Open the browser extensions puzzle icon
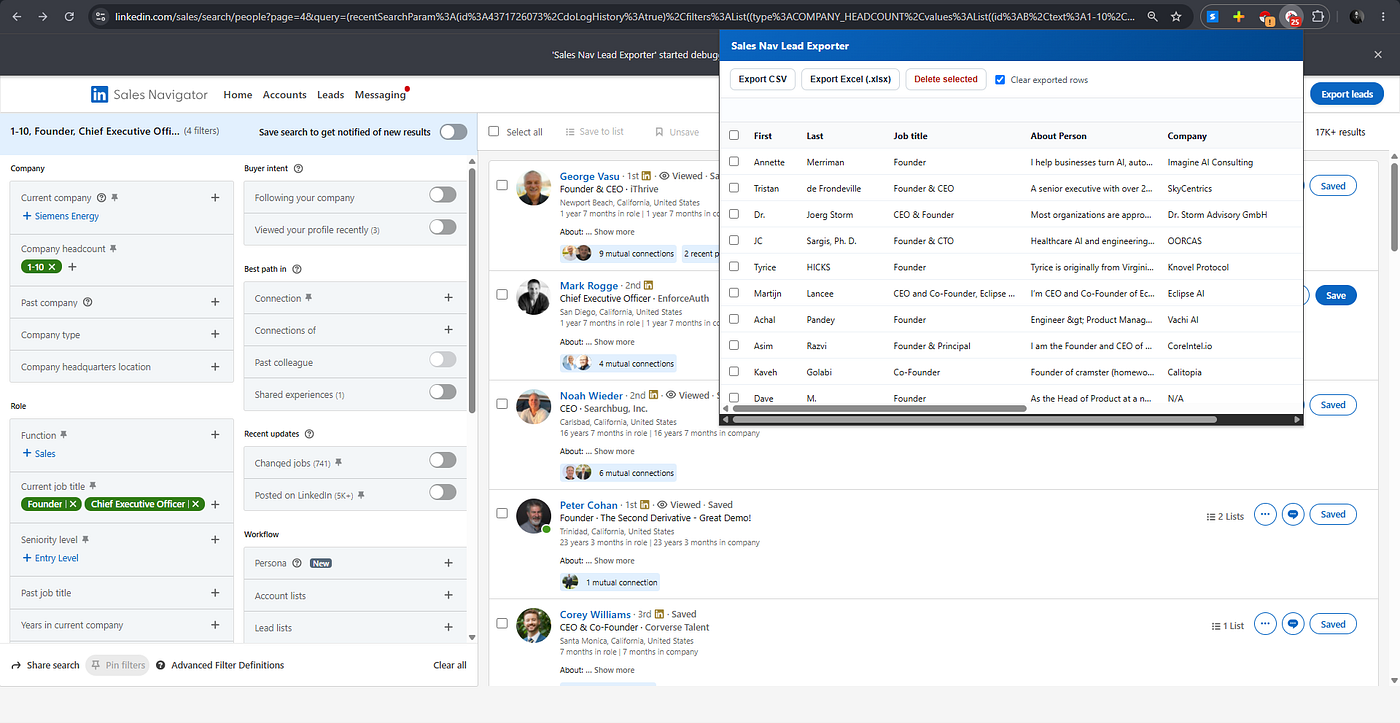1400x723 pixels. click(x=1319, y=17)
